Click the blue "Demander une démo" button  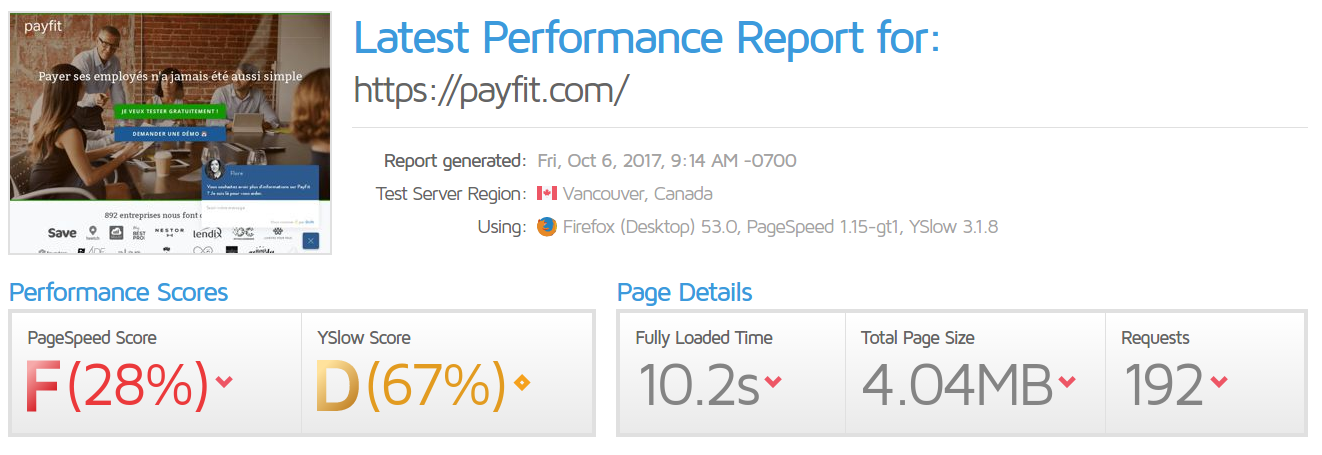(x=169, y=133)
